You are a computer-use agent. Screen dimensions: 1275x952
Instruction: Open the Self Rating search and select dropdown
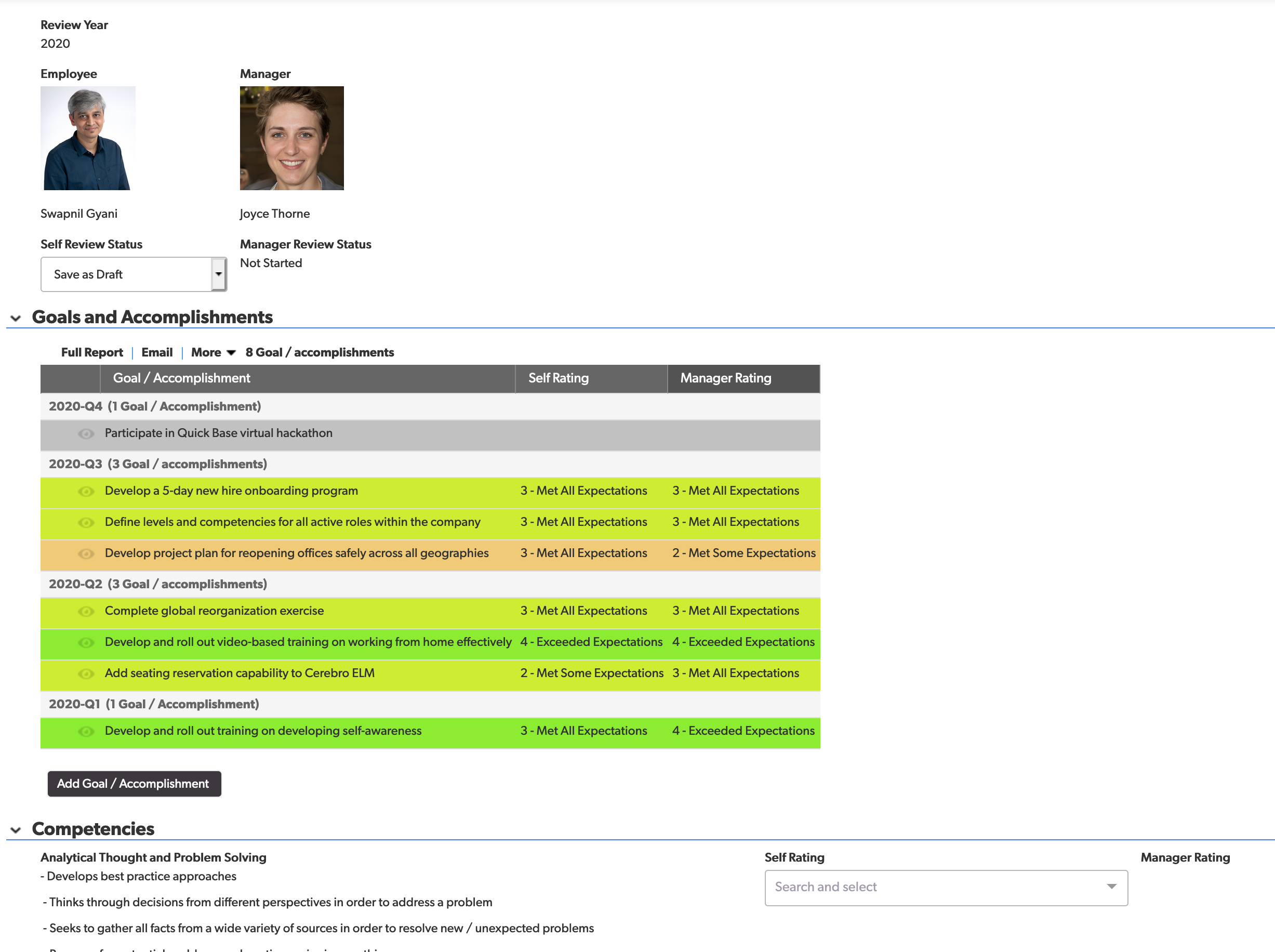(946, 888)
